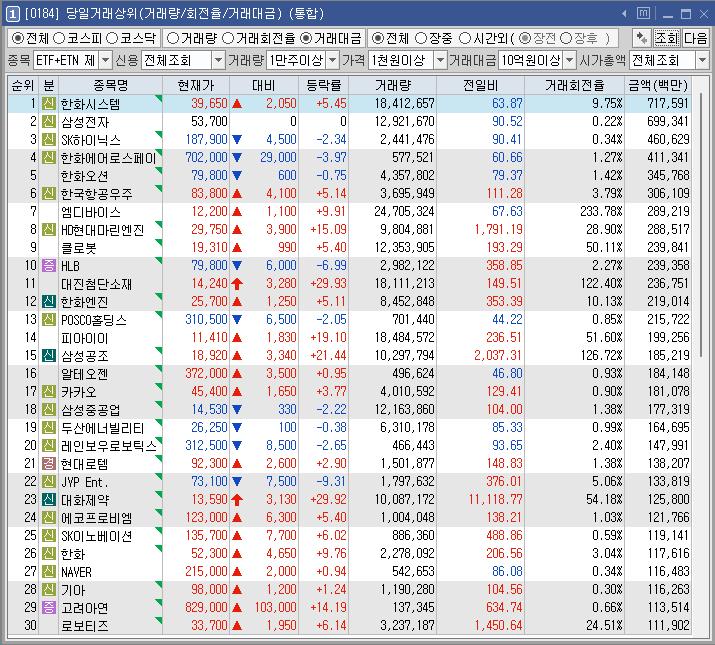Select the 레인보우로보틱스 stock row name
Image resolution: width=715 pixels, height=645 pixels.
[109, 445]
